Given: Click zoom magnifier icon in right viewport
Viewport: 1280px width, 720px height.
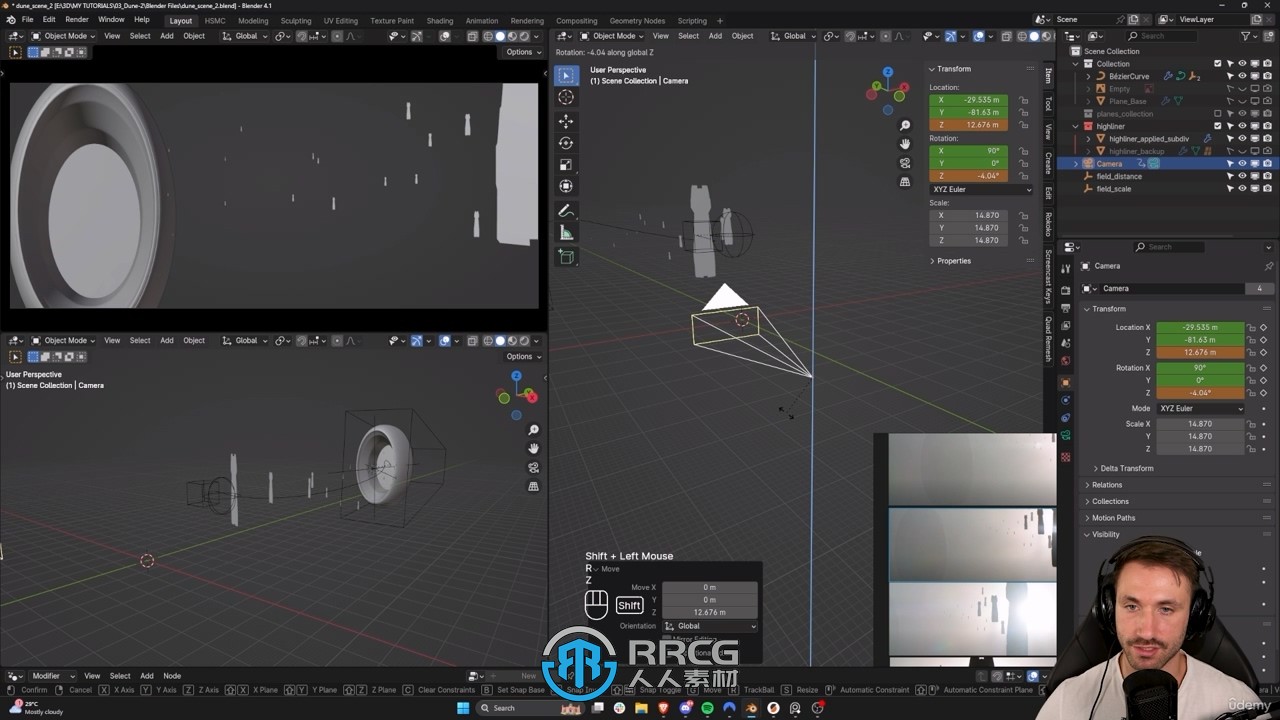Looking at the screenshot, I should pyautogui.click(x=905, y=126).
